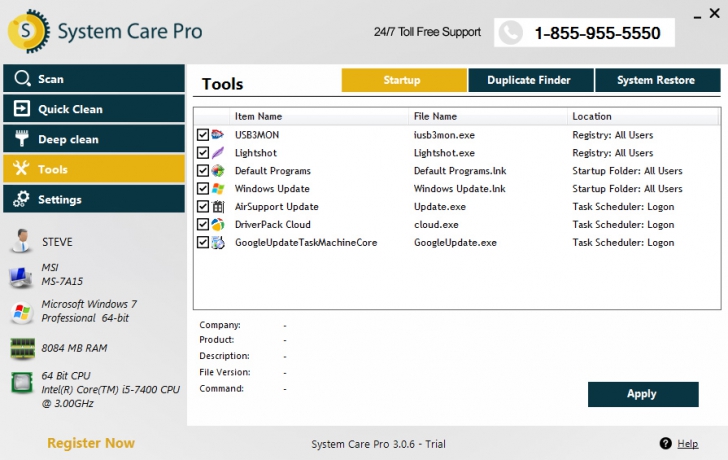This screenshot has width=728, height=460.
Task: Click the Scan magnifier icon
Action: click(22, 78)
